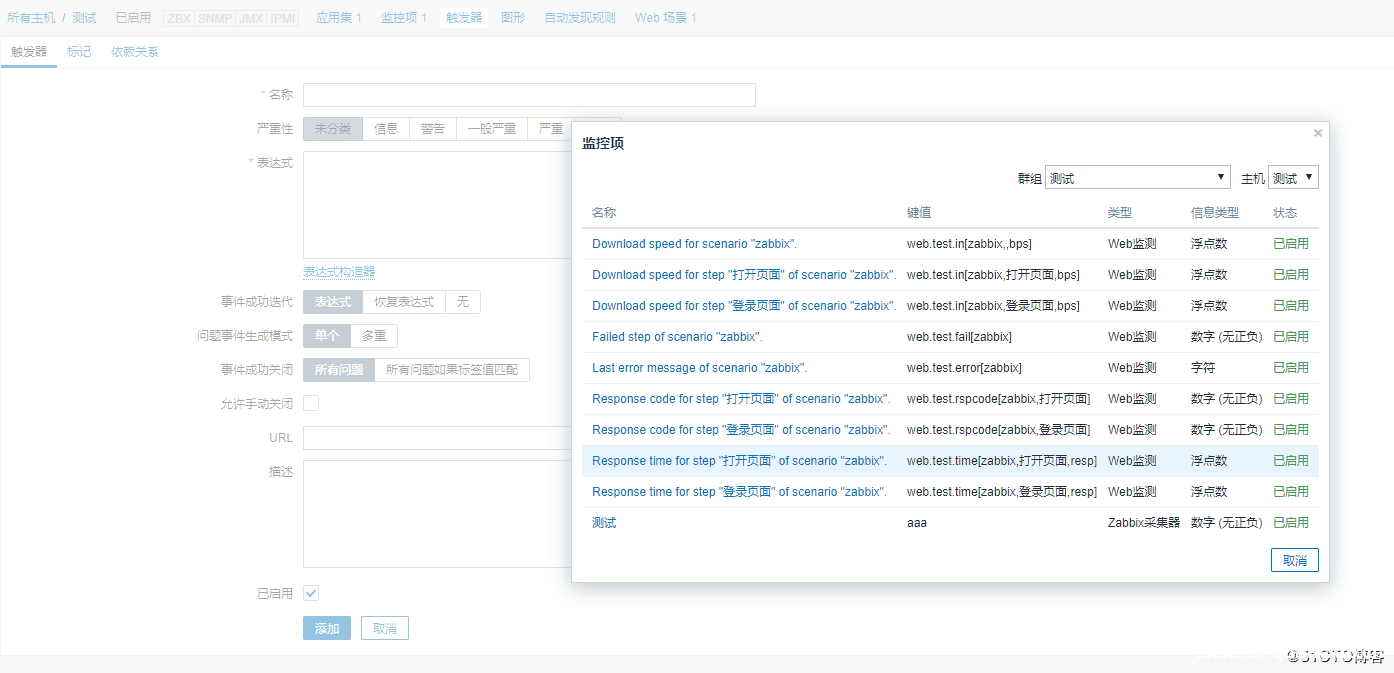Click the 添加 button
This screenshot has width=1394, height=673.
327,628
